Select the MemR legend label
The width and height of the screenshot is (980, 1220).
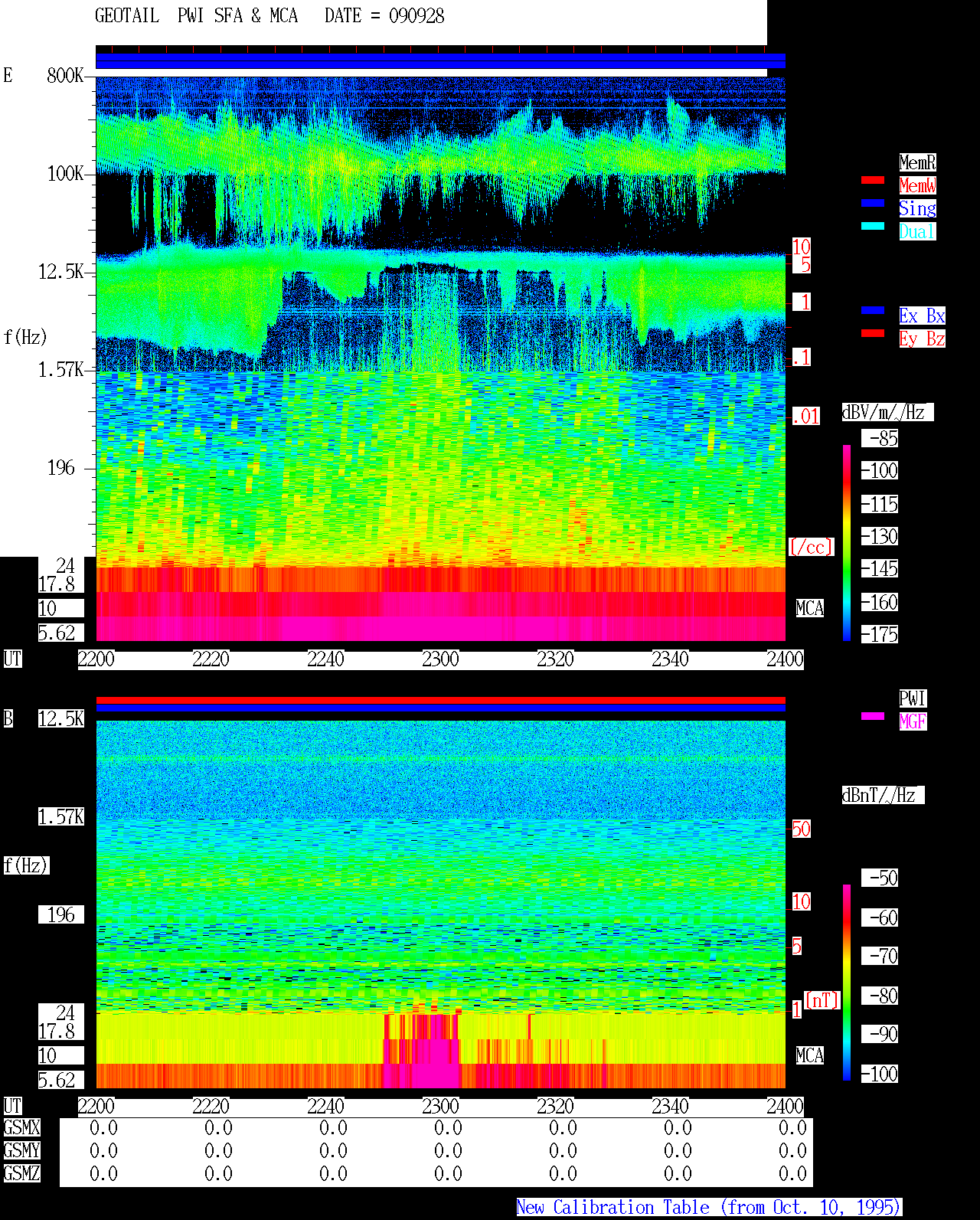[x=917, y=162]
